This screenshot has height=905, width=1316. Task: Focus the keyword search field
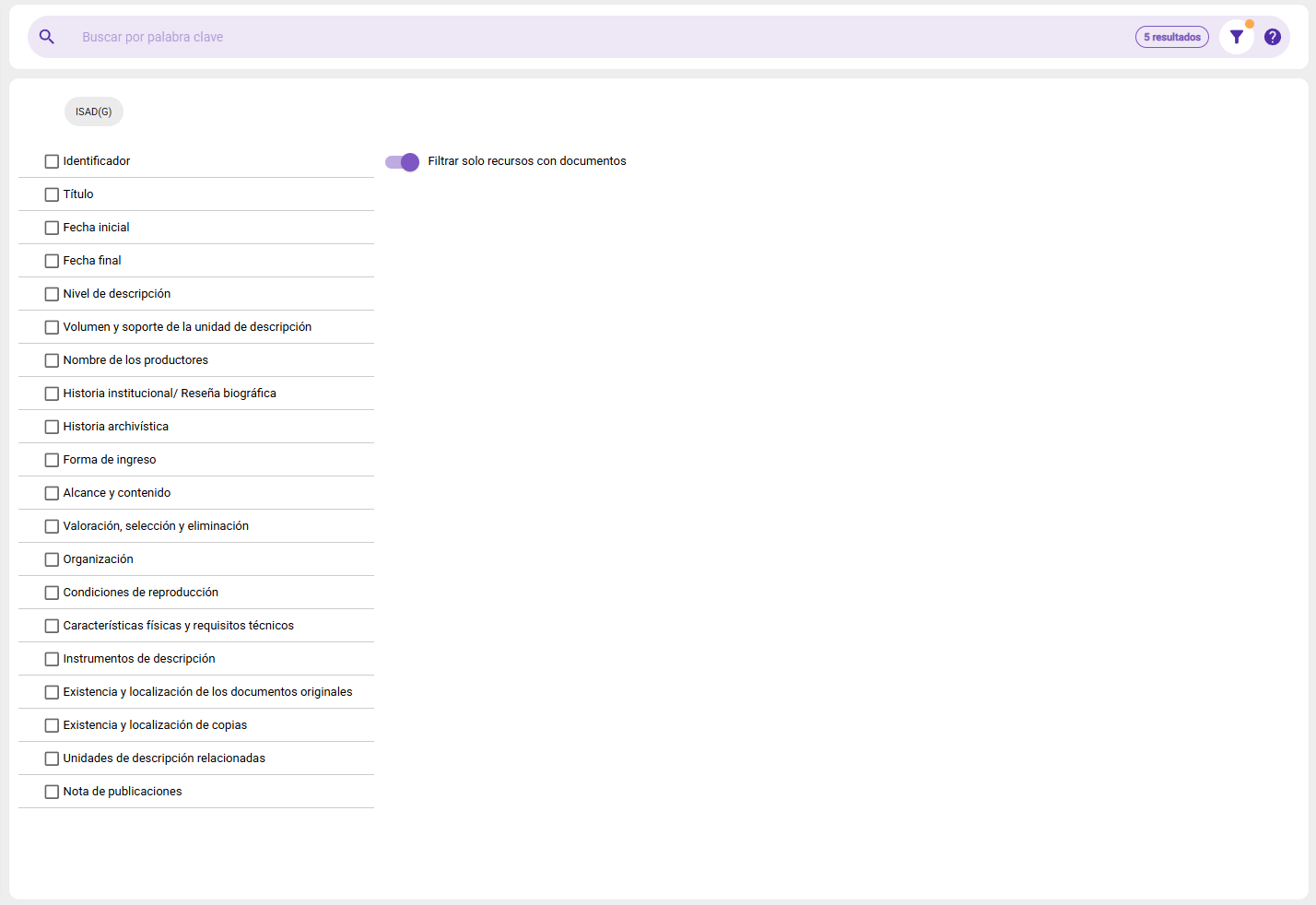pyautogui.click(x=599, y=37)
